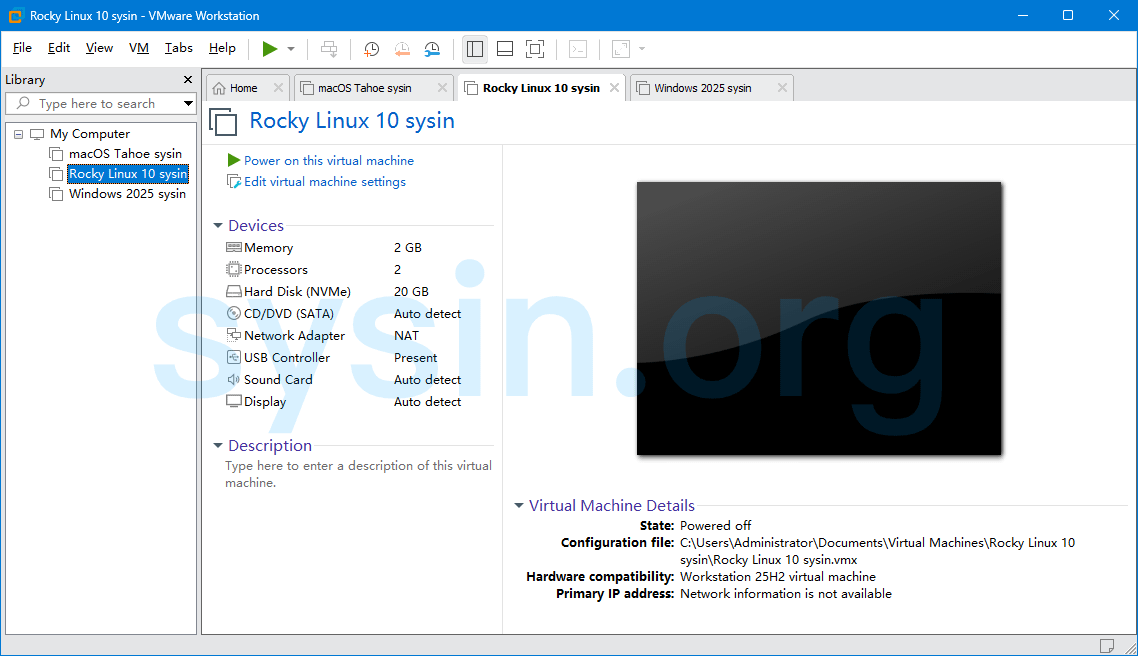
Task: Take a snapshot of this virtual machine
Action: point(371,48)
